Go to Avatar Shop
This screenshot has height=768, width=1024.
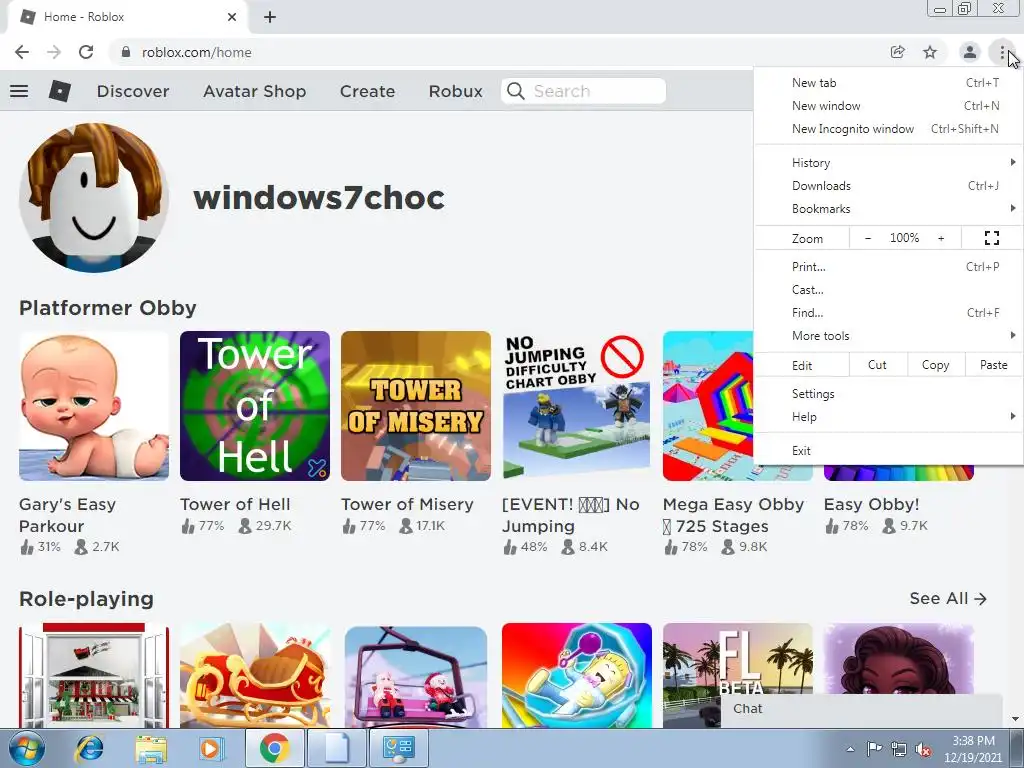(x=255, y=91)
